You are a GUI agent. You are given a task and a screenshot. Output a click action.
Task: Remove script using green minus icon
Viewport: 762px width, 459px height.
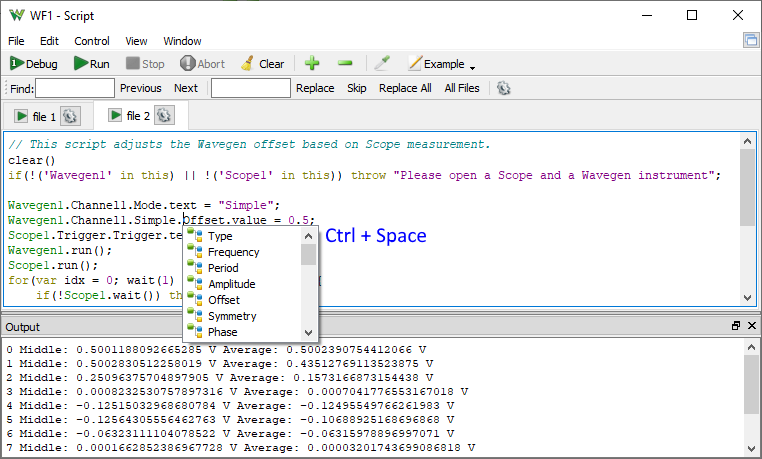[x=345, y=63]
